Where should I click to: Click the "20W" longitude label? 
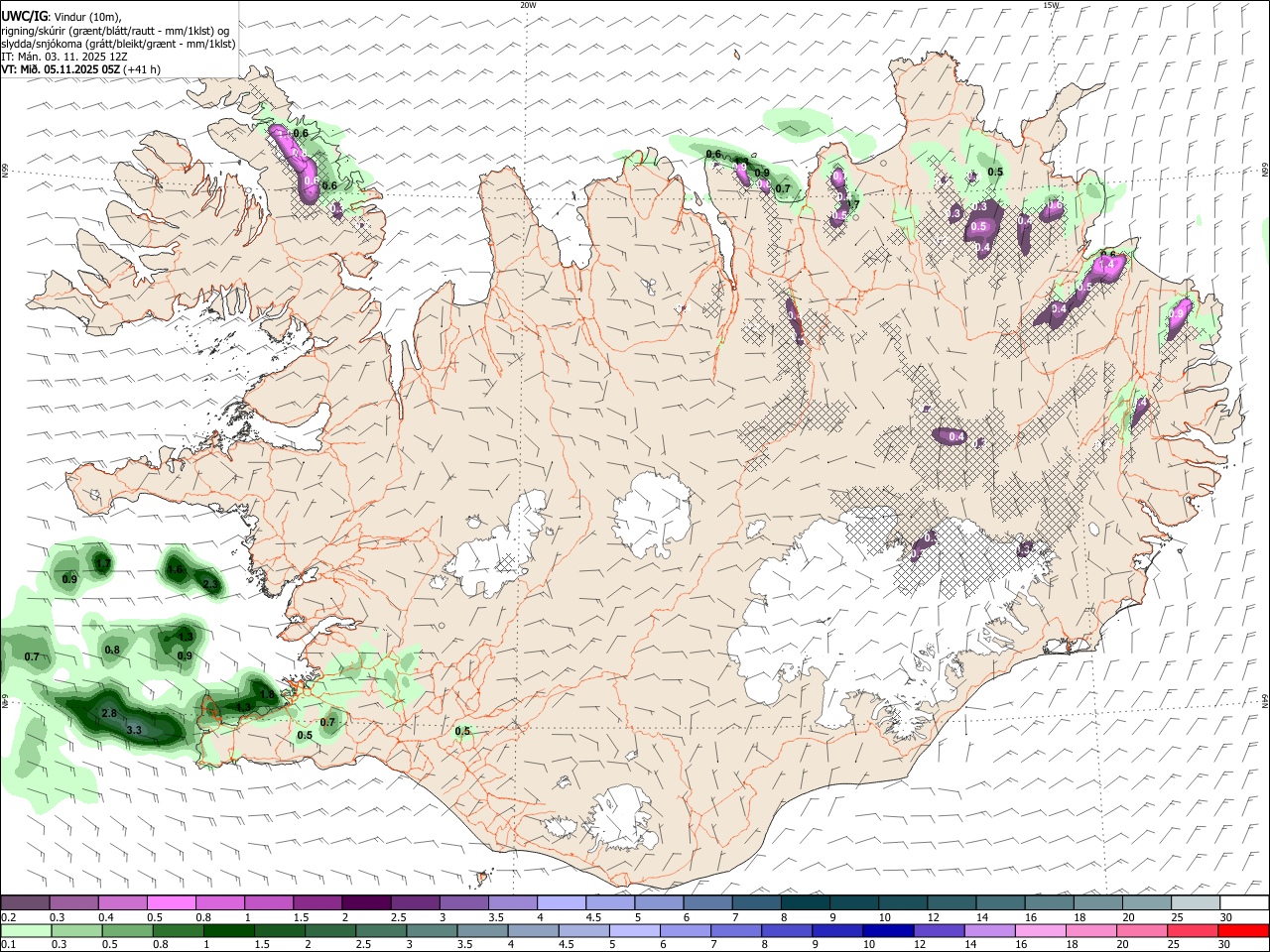tap(528, 5)
